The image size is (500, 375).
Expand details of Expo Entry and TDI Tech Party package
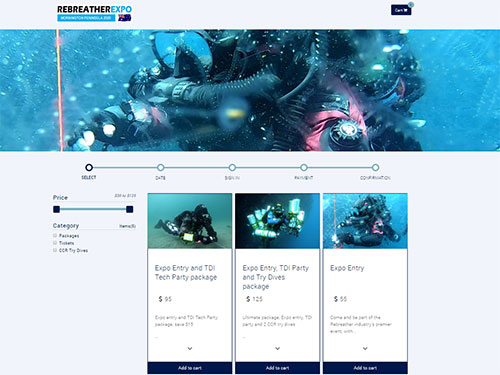(x=190, y=348)
